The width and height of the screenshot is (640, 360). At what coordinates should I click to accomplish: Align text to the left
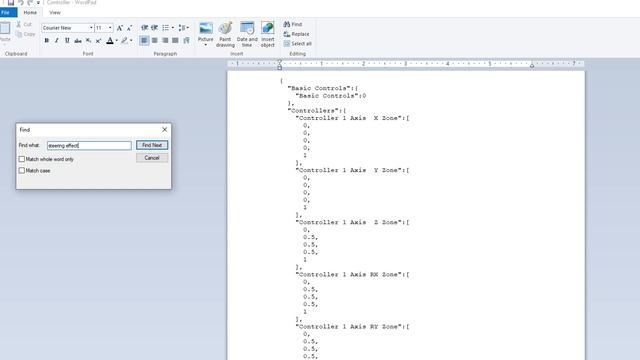pos(144,40)
